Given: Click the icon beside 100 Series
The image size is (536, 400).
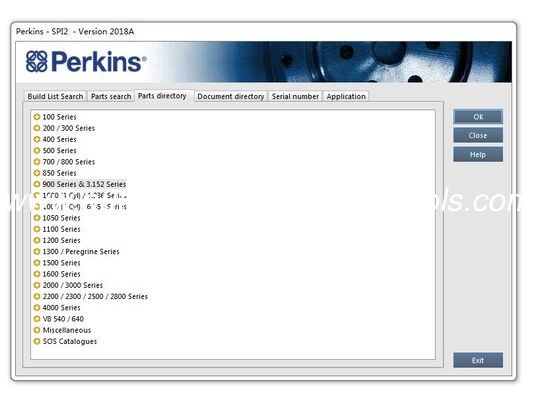Looking at the screenshot, I should (37, 117).
